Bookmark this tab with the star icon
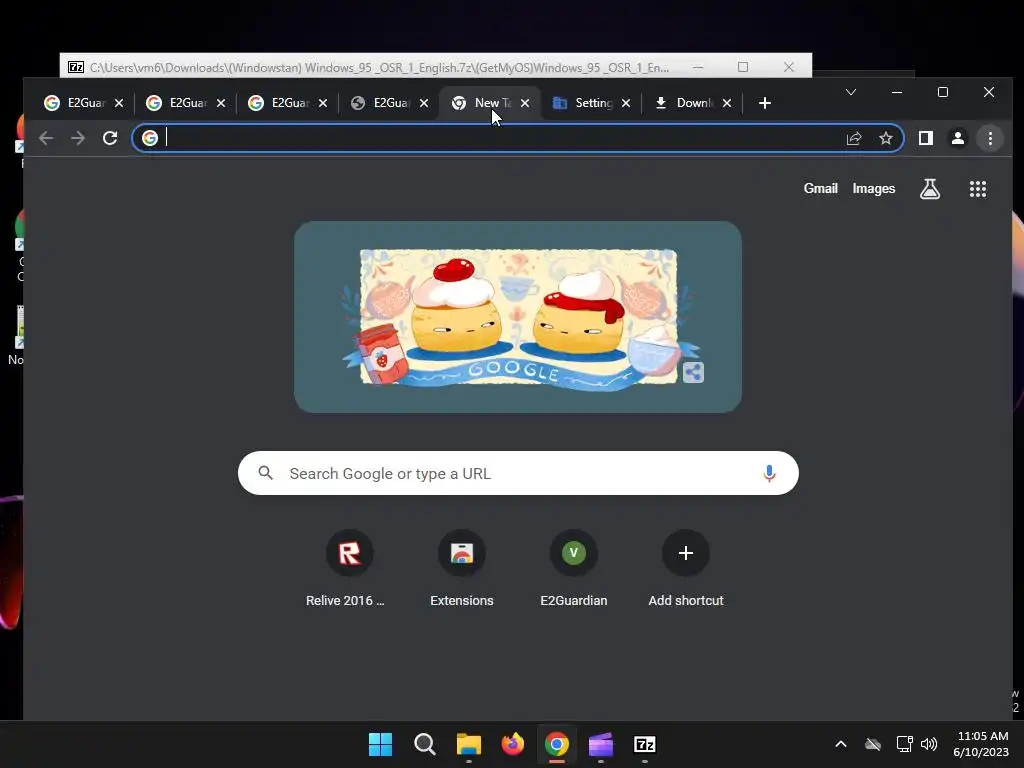The image size is (1024, 768). (886, 138)
